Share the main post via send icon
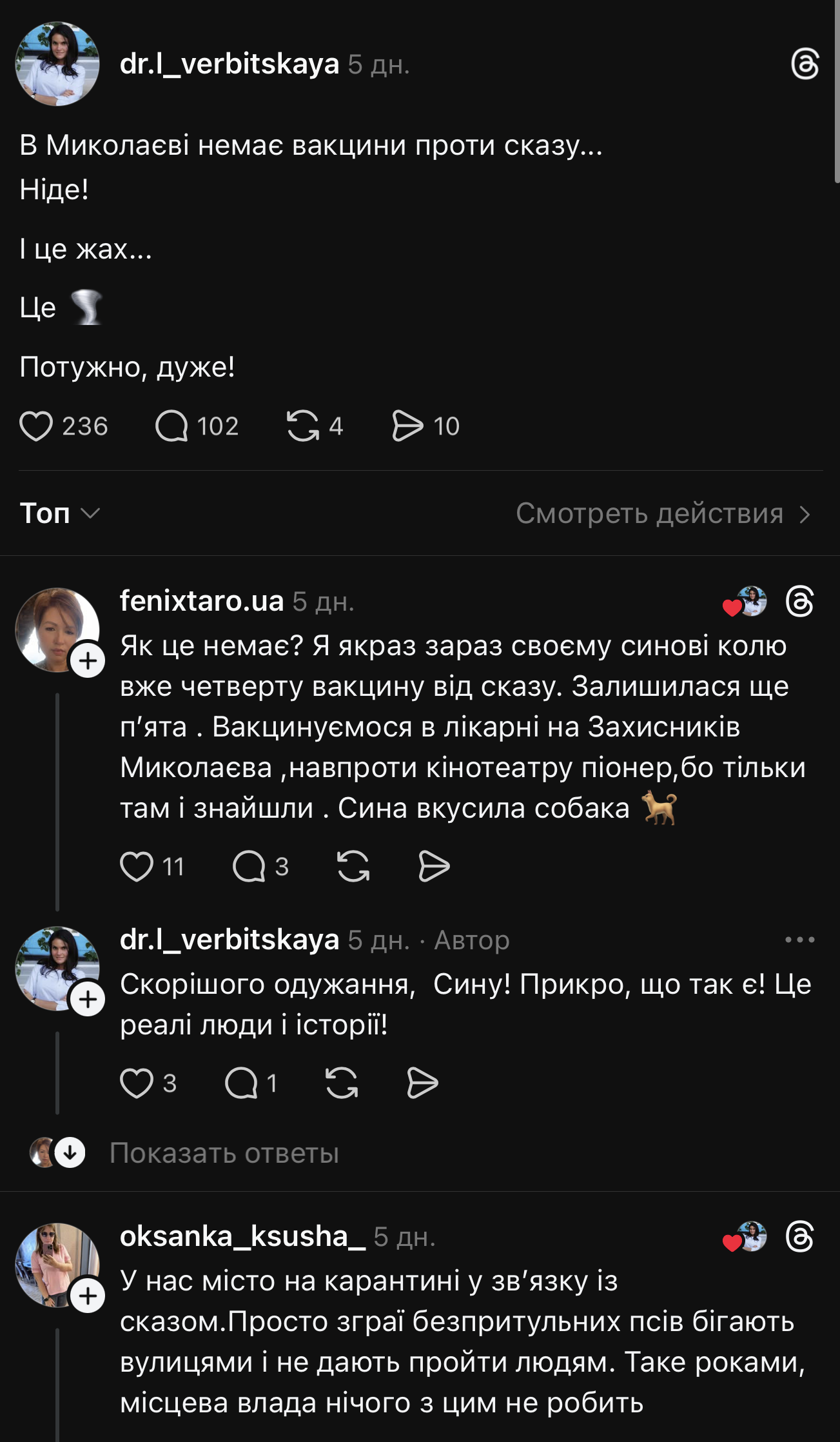840x1442 pixels. point(407,426)
